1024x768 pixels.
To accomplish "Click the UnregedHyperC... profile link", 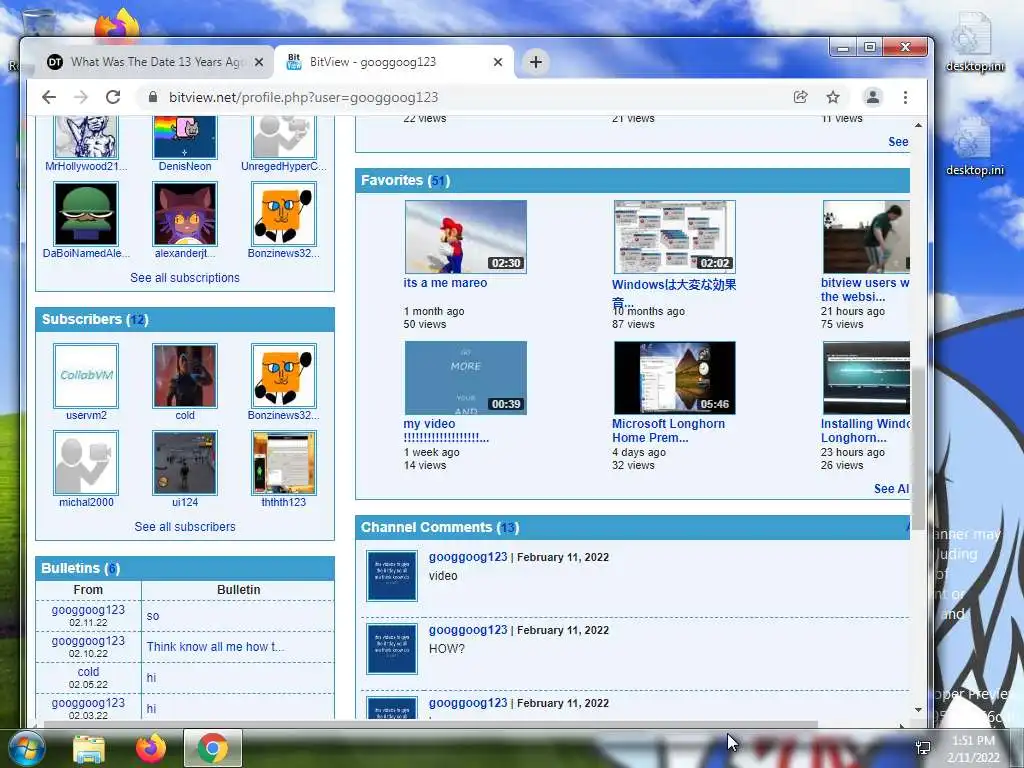I will (283, 167).
